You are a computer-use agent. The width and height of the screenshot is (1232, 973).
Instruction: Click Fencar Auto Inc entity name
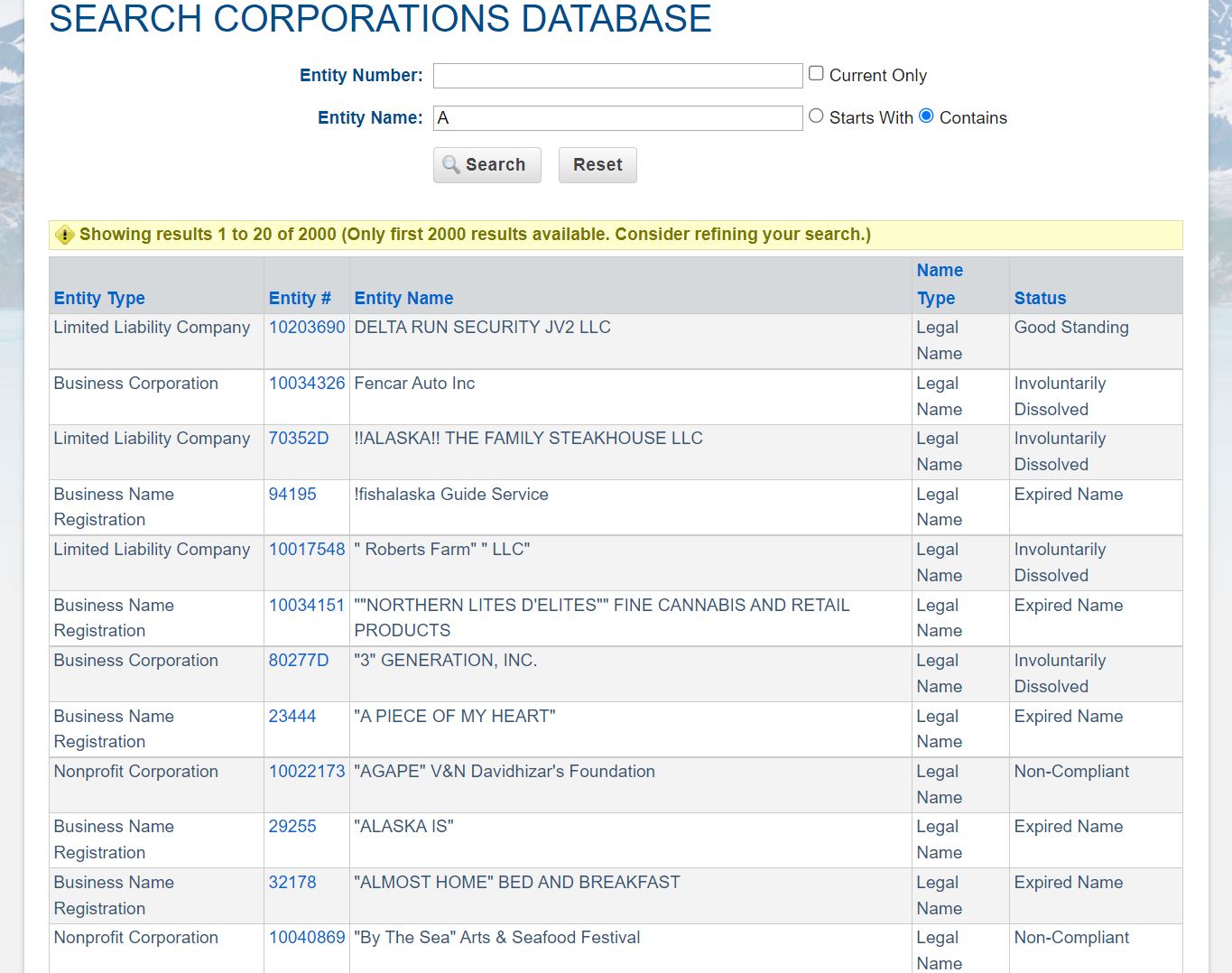tap(414, 384)
